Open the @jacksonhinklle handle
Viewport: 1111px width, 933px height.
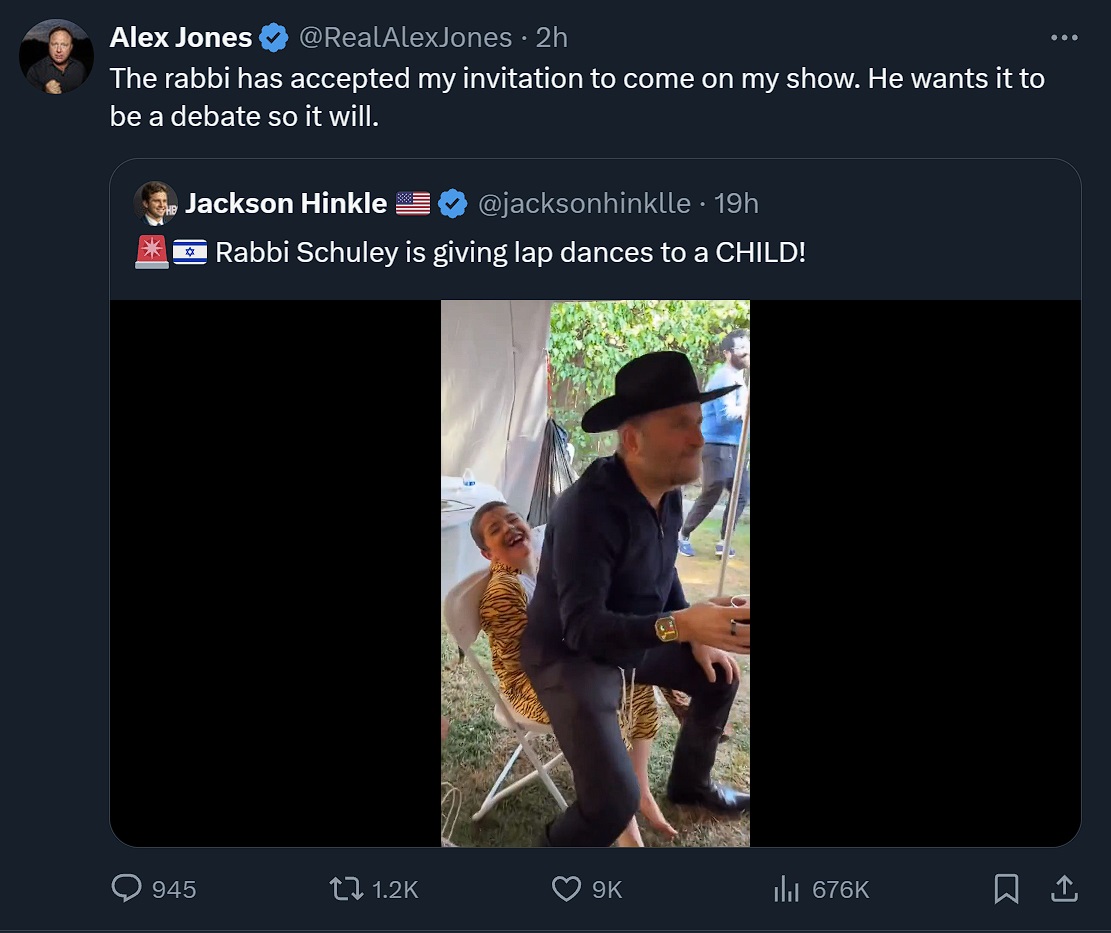pos(584,204)
